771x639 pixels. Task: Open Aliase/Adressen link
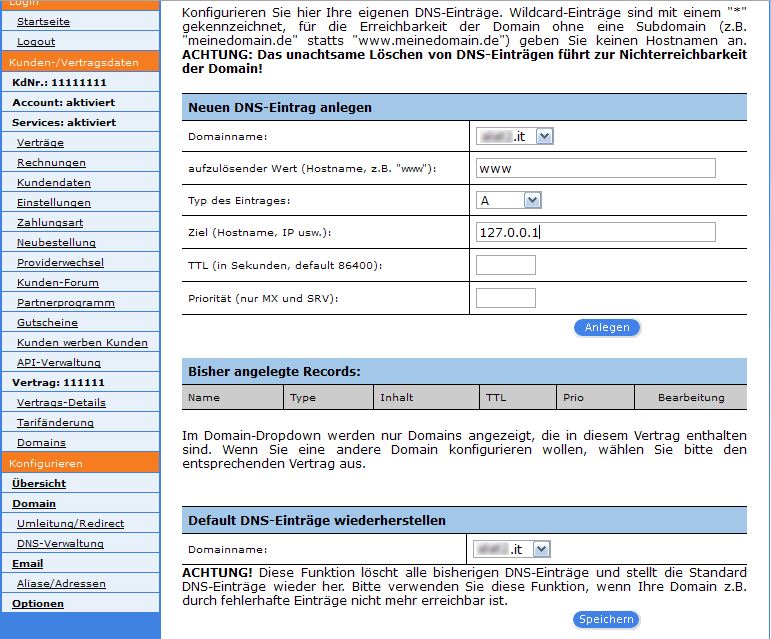coord(61,584)
